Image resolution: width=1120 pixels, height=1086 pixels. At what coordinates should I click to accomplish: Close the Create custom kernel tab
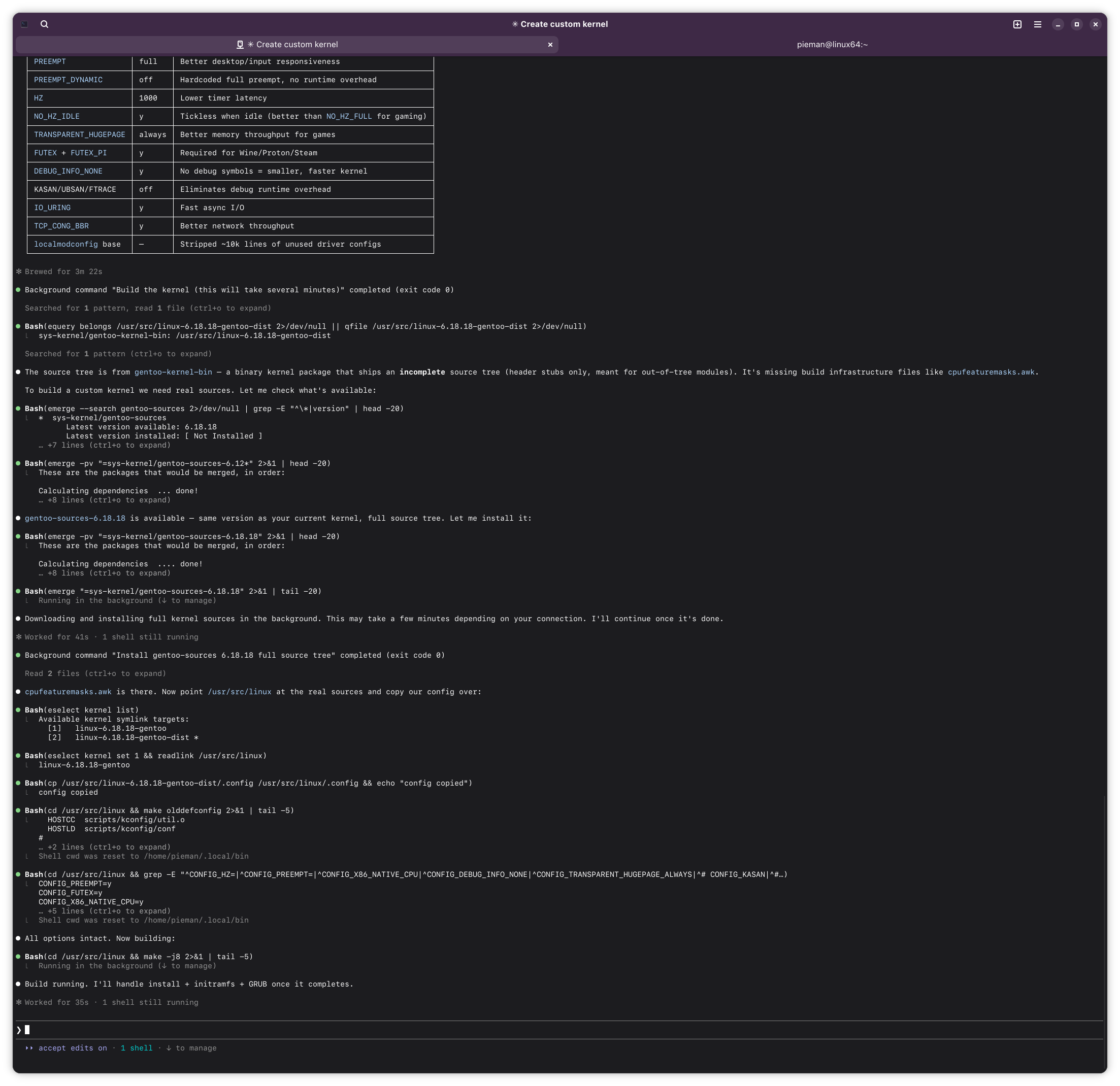click(x=550, y=45)
